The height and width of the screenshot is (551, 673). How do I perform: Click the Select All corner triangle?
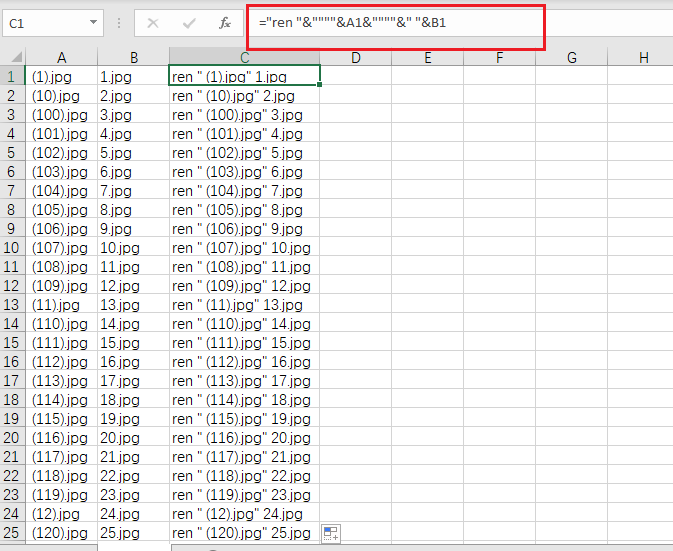(13, 57)
